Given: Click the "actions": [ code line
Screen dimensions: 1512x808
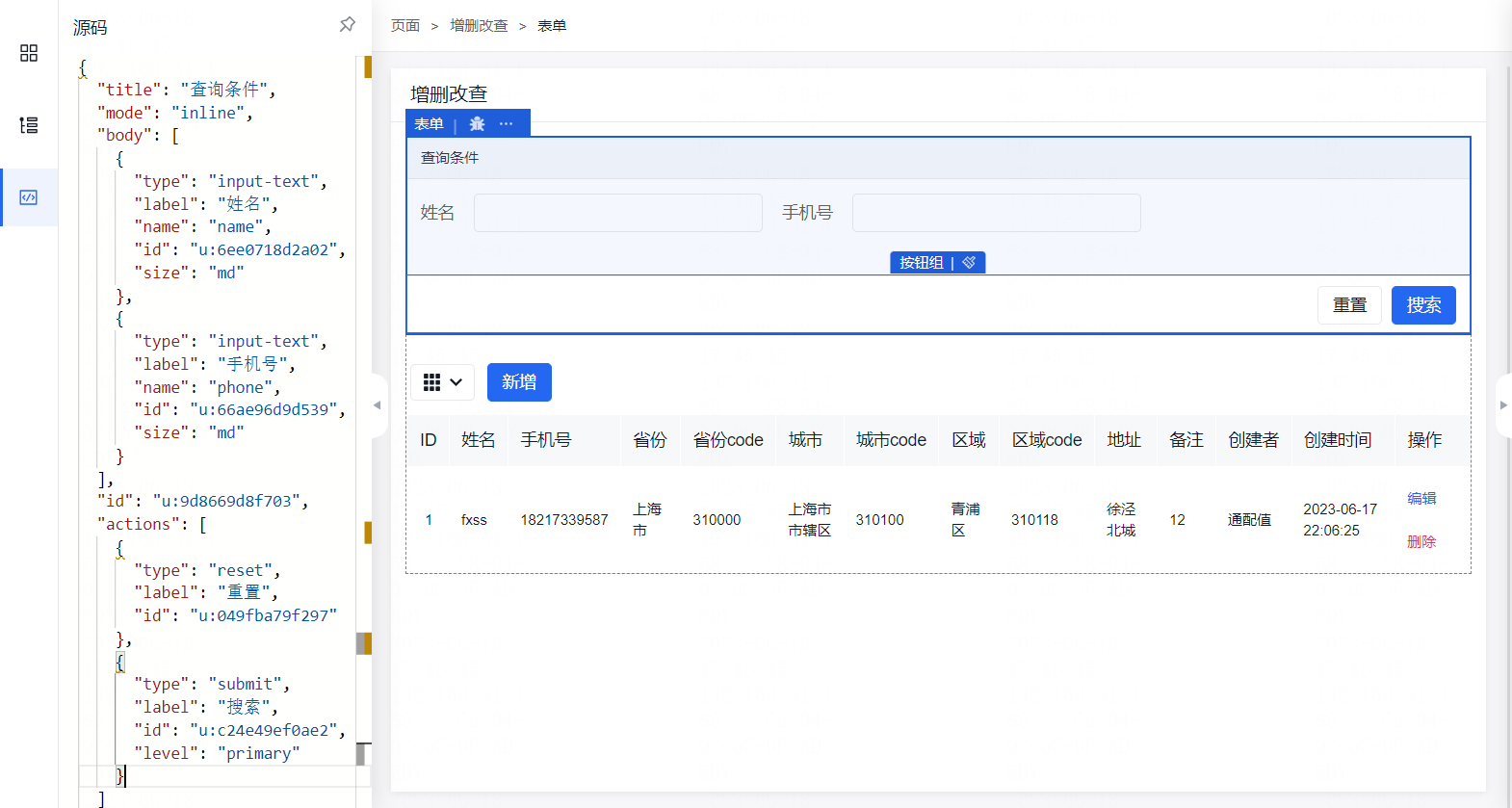Looking at the screenshot, I should tap(151, 524).
